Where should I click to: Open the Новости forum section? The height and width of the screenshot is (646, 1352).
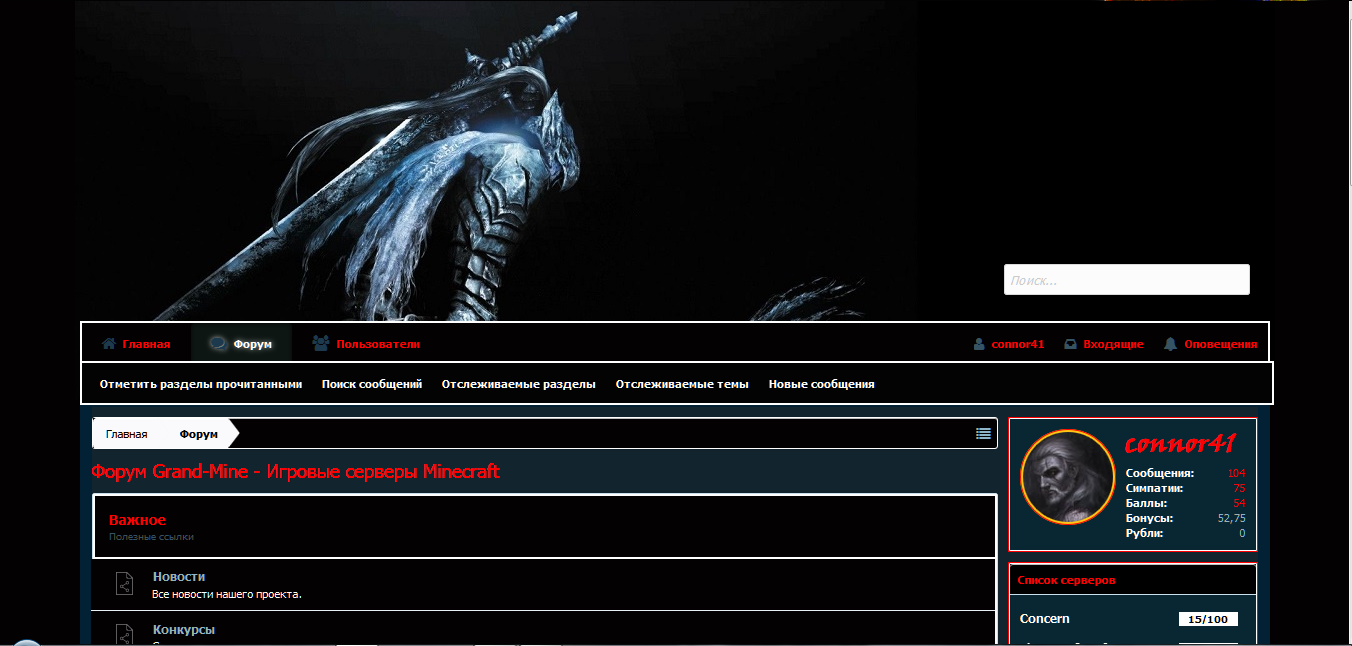tap(179, 576)
